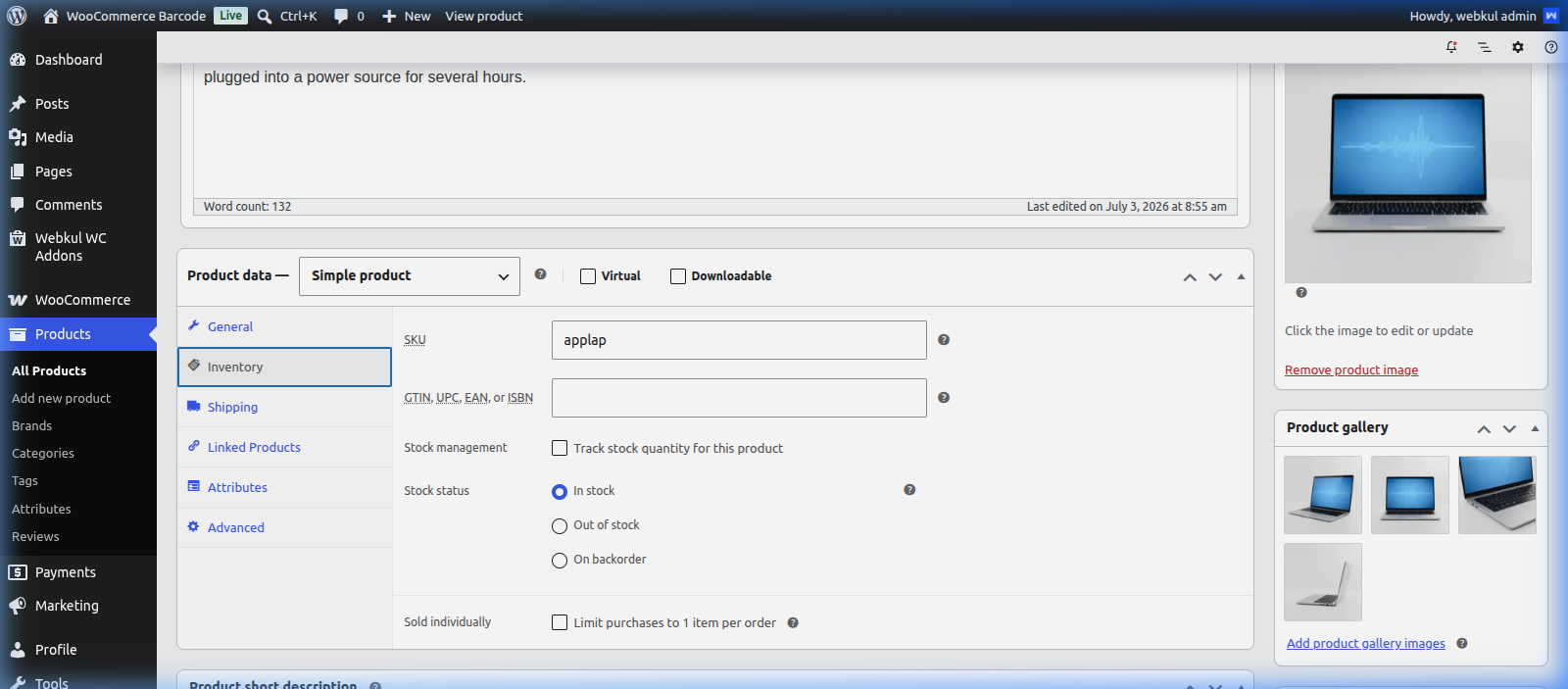
Task: Collapse the Product data panel
Action: [1241, 277]
